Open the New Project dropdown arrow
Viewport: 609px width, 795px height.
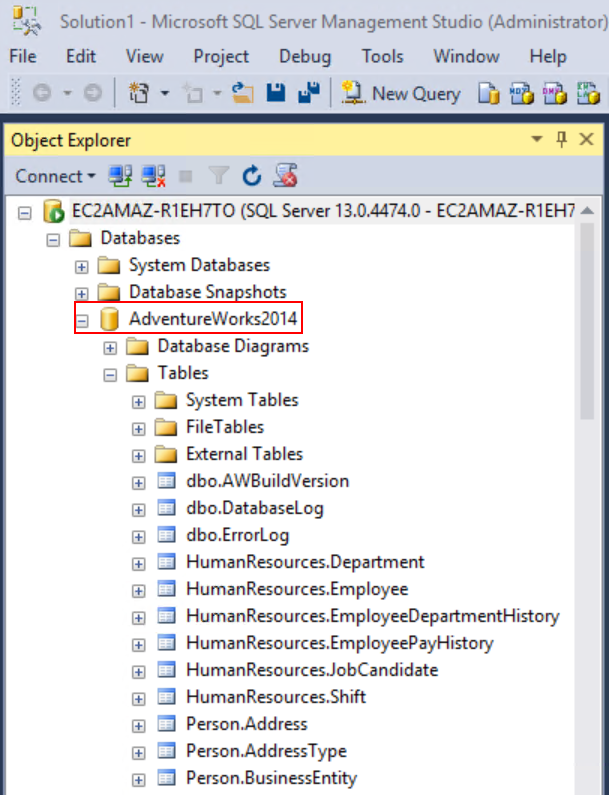[x=165, y=93]
